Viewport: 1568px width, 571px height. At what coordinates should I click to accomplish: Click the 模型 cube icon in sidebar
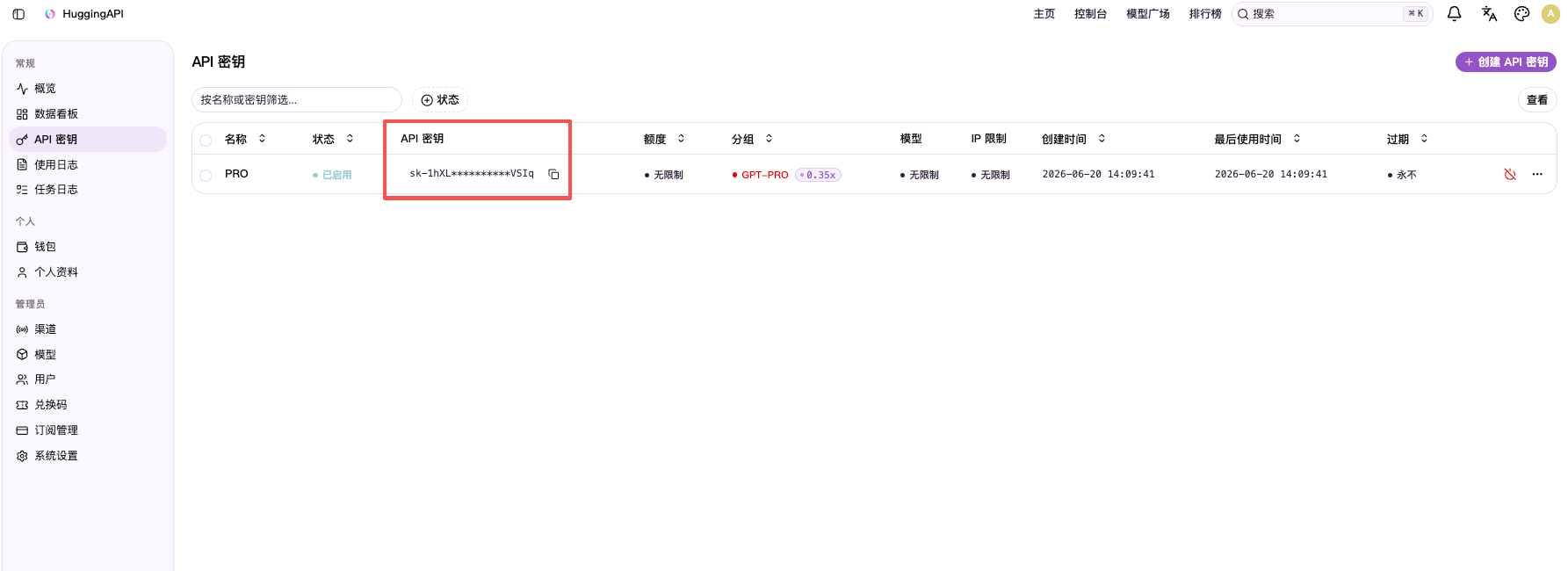coord(23,355)
